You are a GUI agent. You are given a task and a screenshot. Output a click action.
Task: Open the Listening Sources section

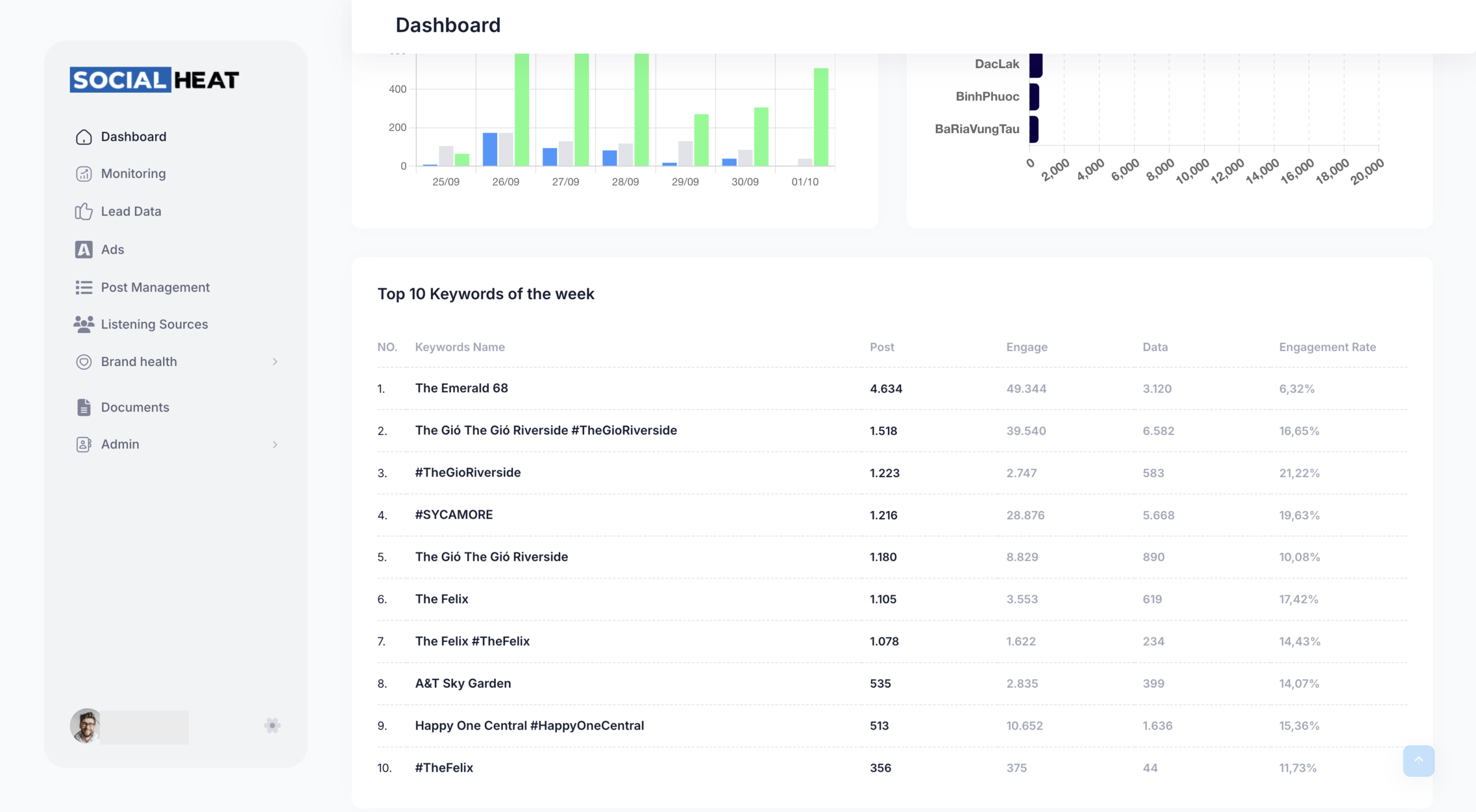tap(154, 324)
